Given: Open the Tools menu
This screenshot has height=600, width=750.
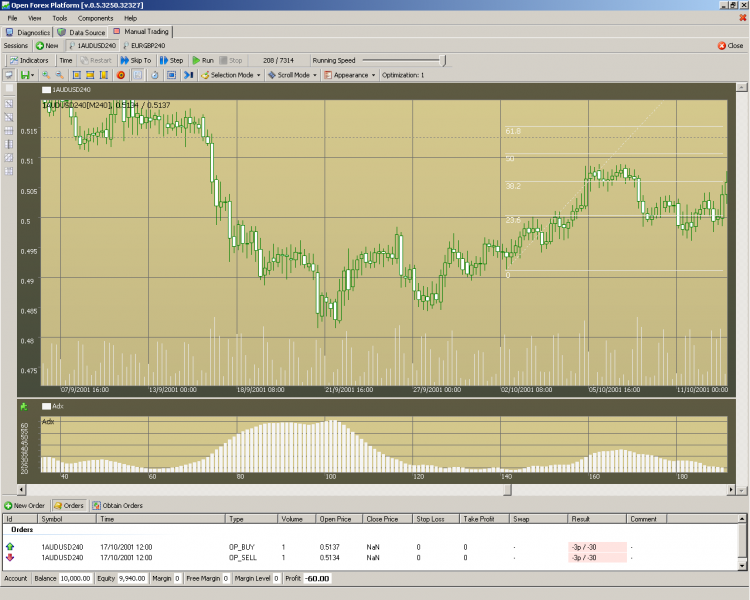Looking at the screenshot, I should pyautogui.click(x=60, y=18).
